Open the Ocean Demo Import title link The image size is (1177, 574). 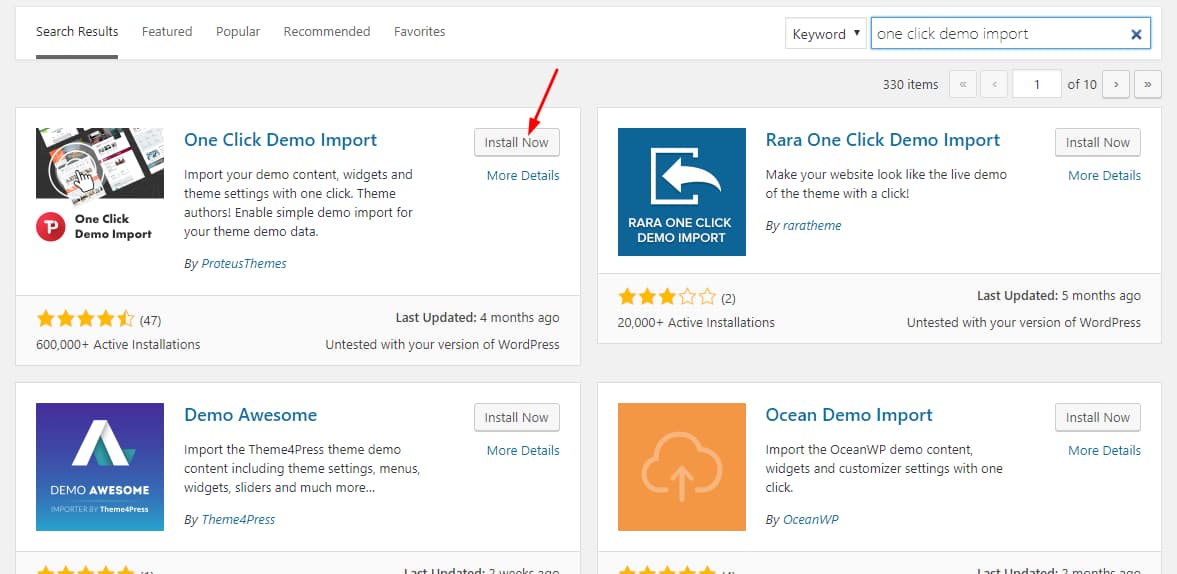(849, 415)
